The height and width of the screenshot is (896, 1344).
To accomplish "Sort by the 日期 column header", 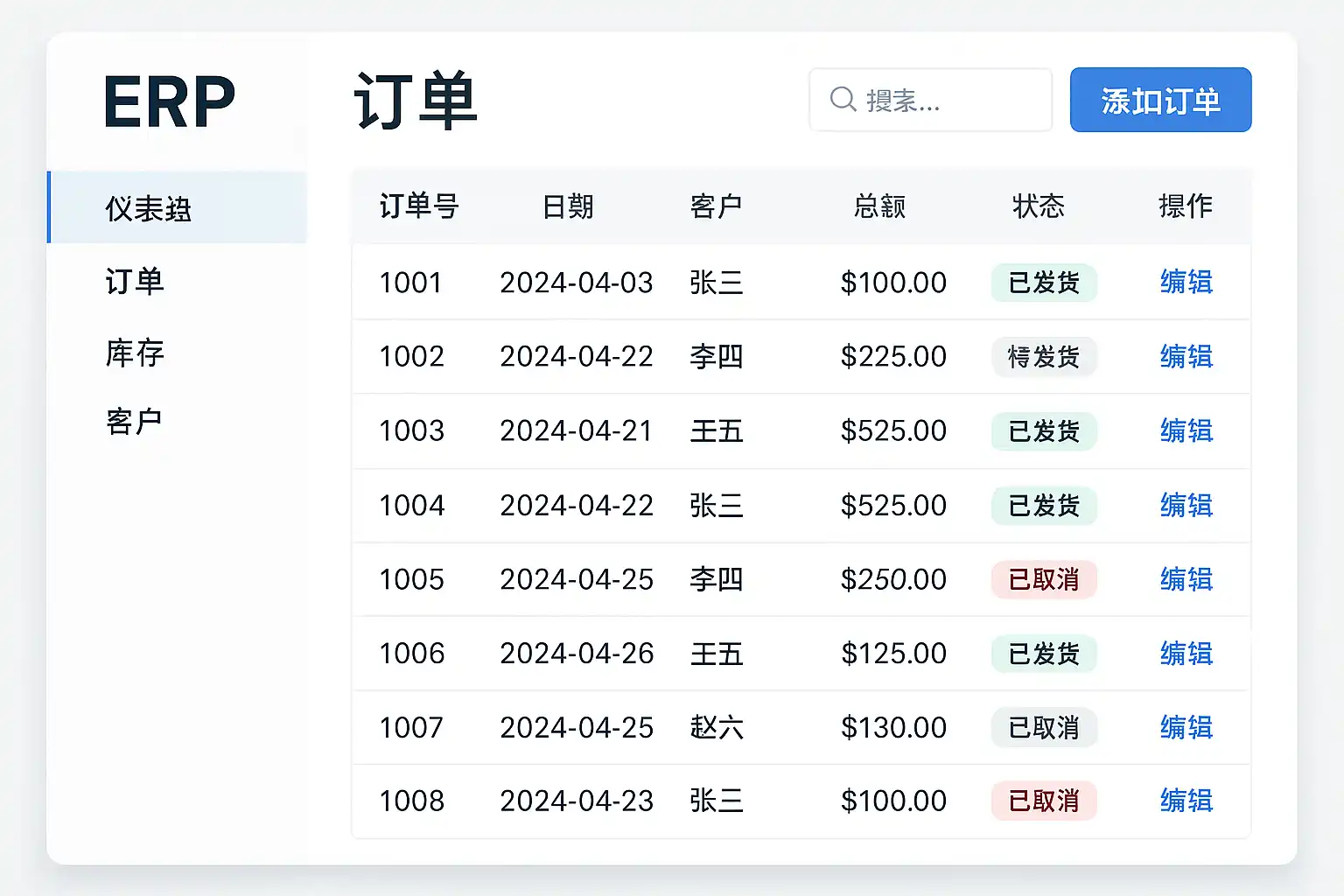I will point(568,206).
